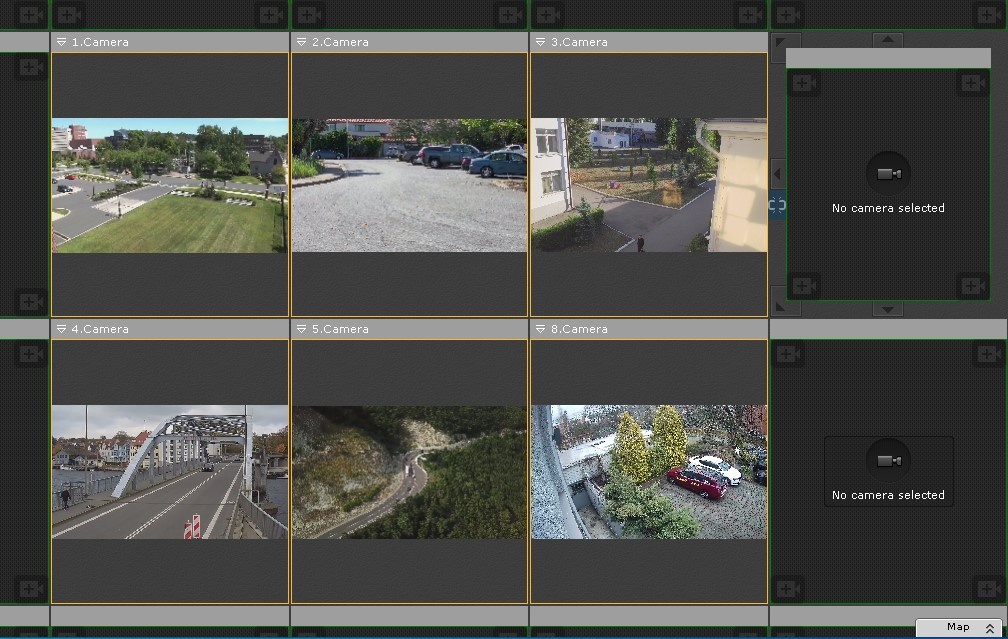Viewport: 1008px width, 639px height.
Task: Open the 5.Camera dropdown triangle
Action: [x=301, y=329]
